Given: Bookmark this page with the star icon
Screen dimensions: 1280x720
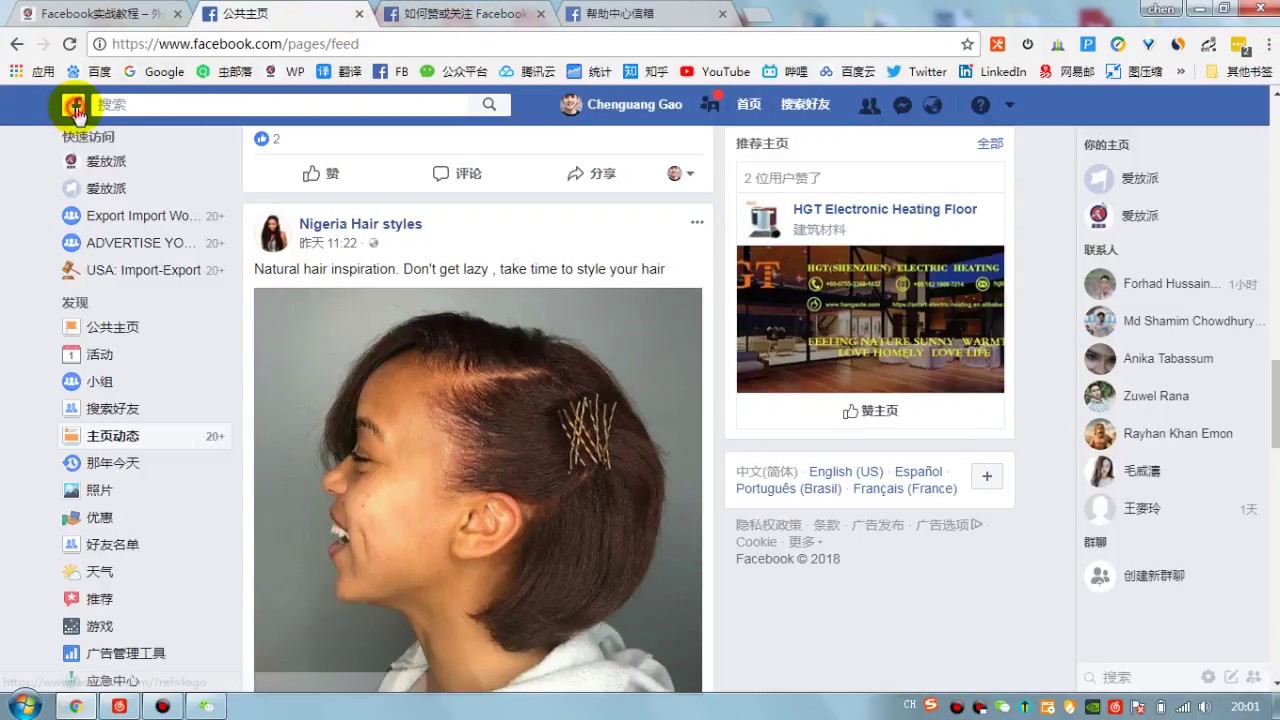Looking at the screenshot, I should tap(967, 44).
